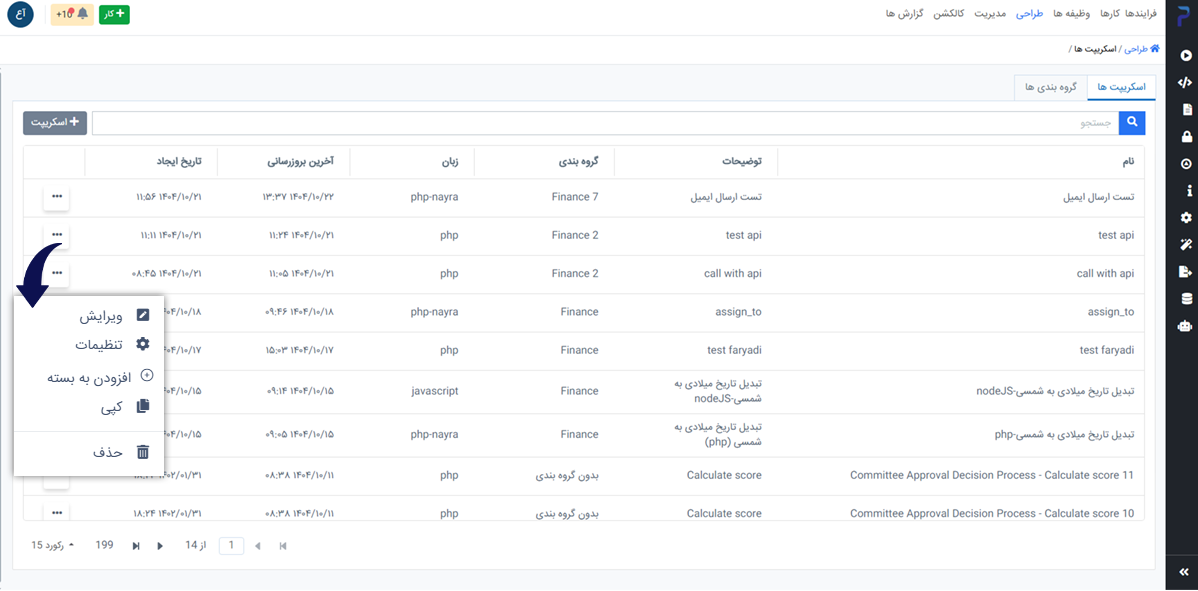Viewport: 1198px width, 591px height.
Task: Click the robot icon in the sidebar
Action: click(x=1185, y=325)
